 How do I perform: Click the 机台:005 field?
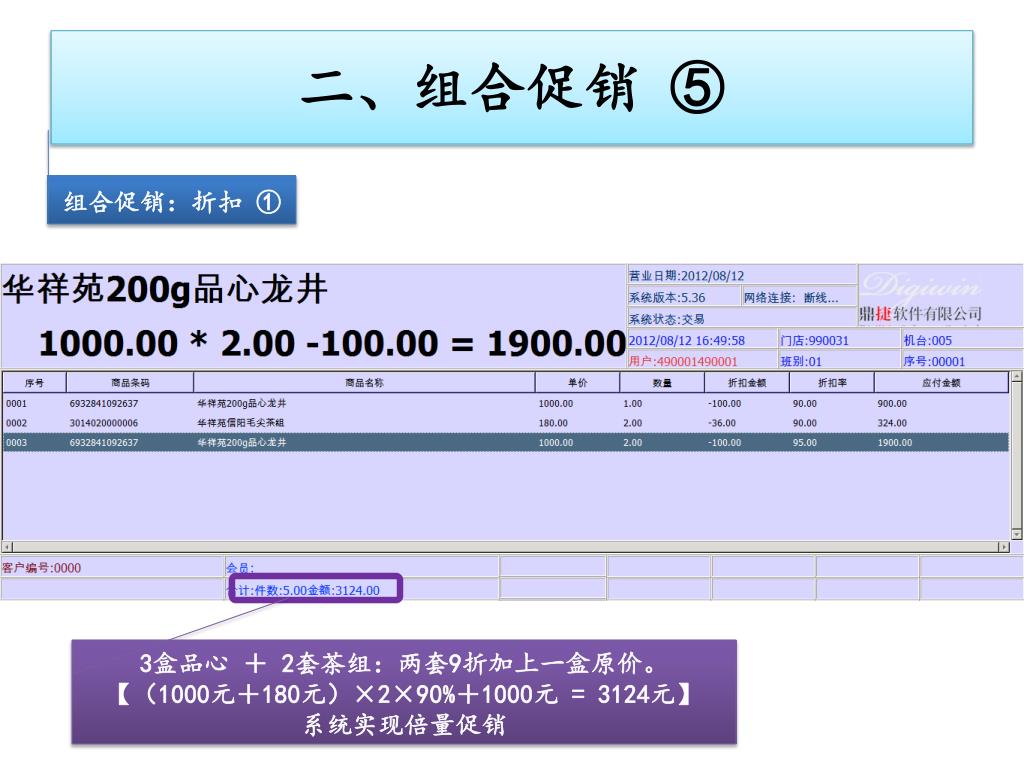click(x=962, y=340)
